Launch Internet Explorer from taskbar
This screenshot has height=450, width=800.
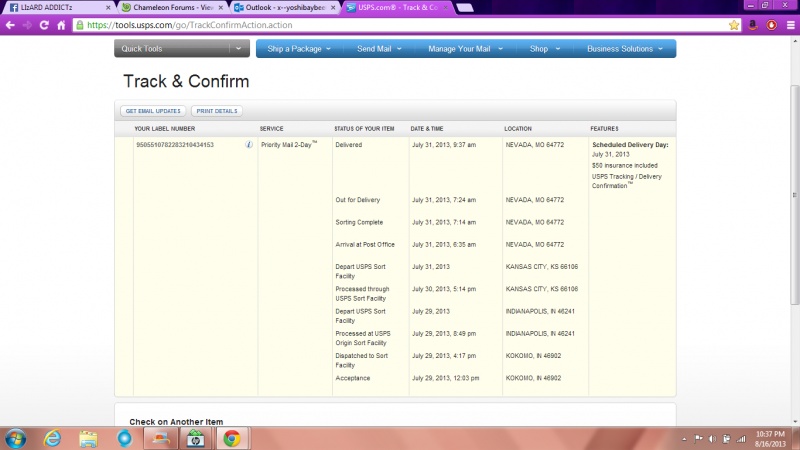52,439
